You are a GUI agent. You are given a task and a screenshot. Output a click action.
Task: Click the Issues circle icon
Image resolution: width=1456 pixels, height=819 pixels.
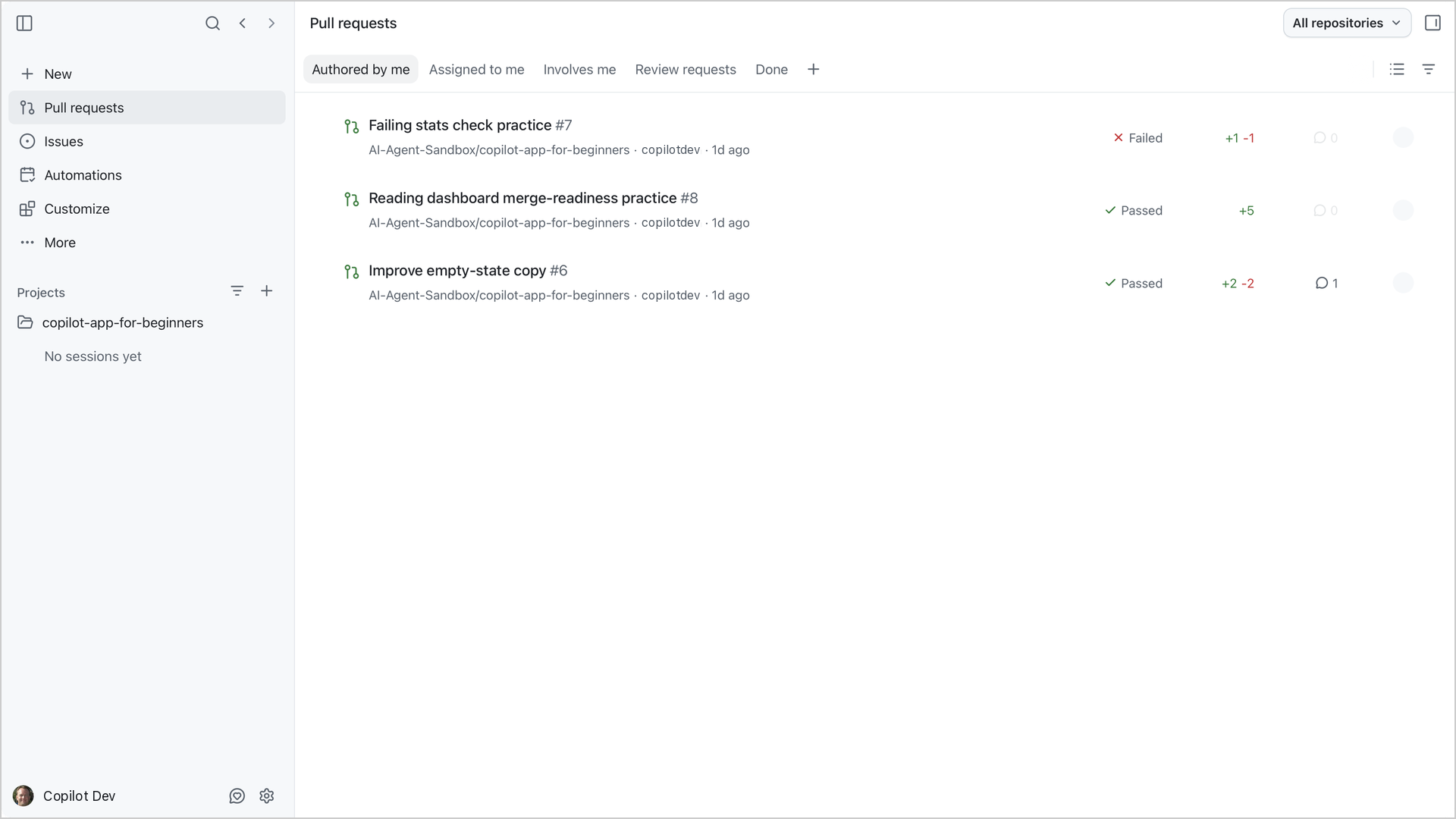point(27,141)
